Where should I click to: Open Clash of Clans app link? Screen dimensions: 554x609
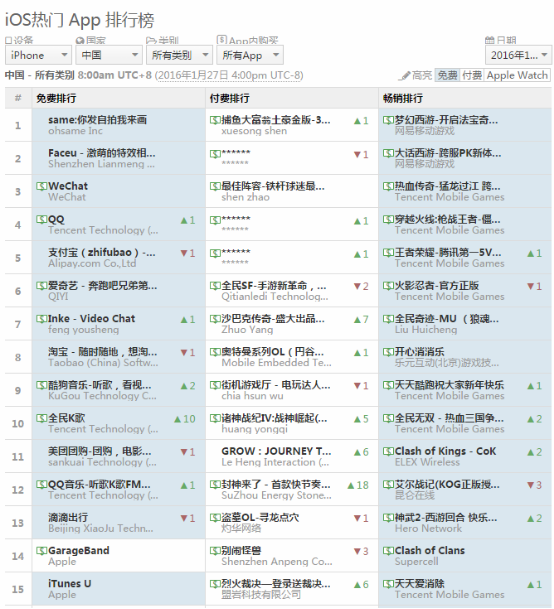(x=430, y=551)
